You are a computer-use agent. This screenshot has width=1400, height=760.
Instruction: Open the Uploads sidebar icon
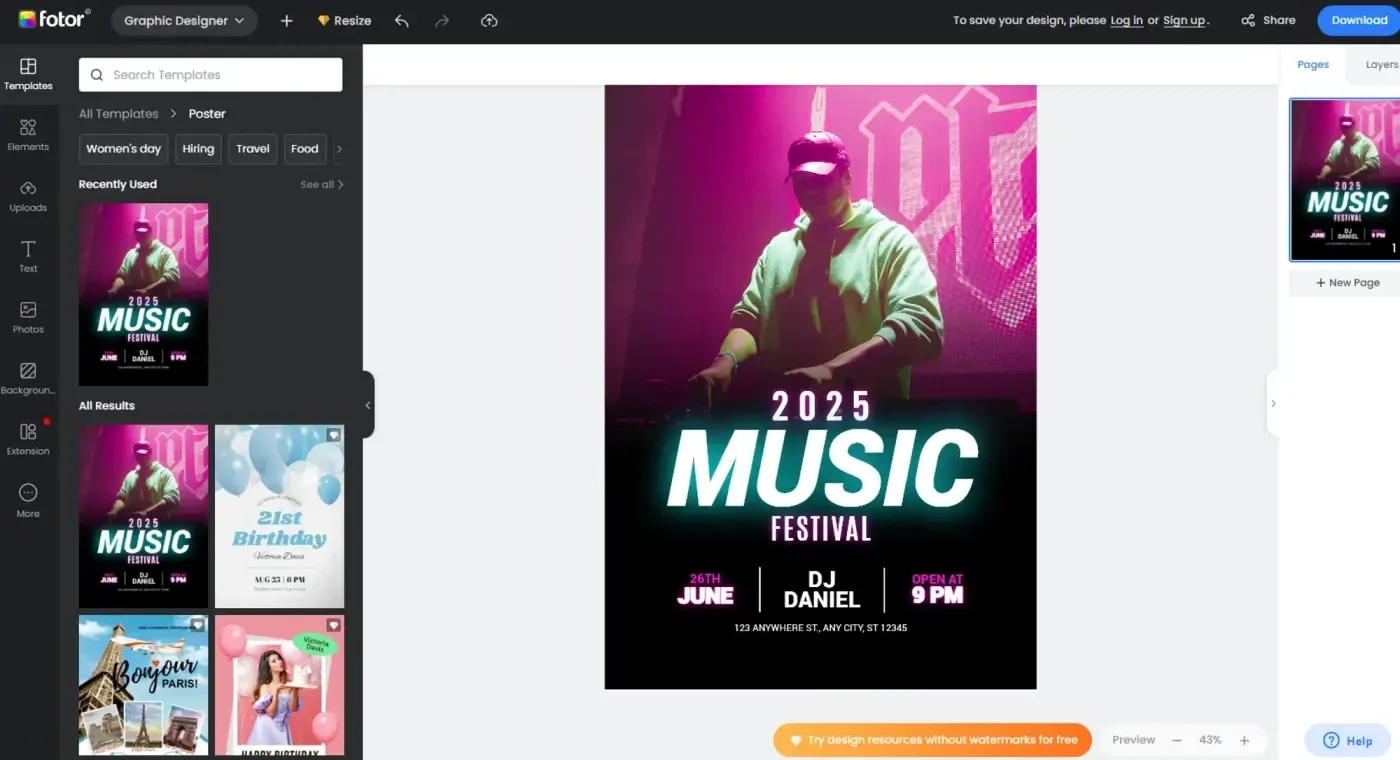pos(28,196)
